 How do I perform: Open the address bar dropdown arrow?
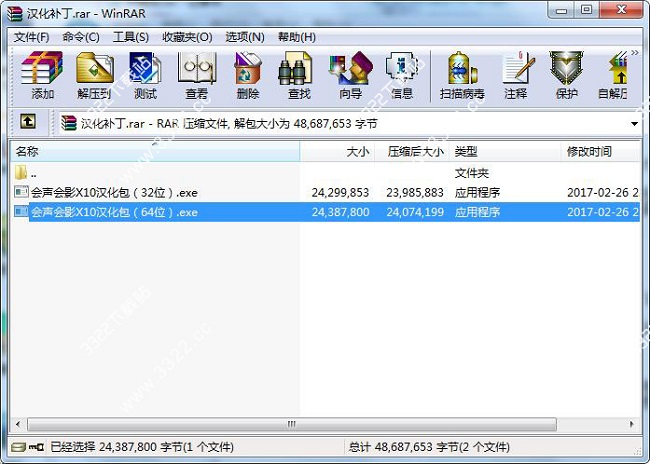coord(634,124)
